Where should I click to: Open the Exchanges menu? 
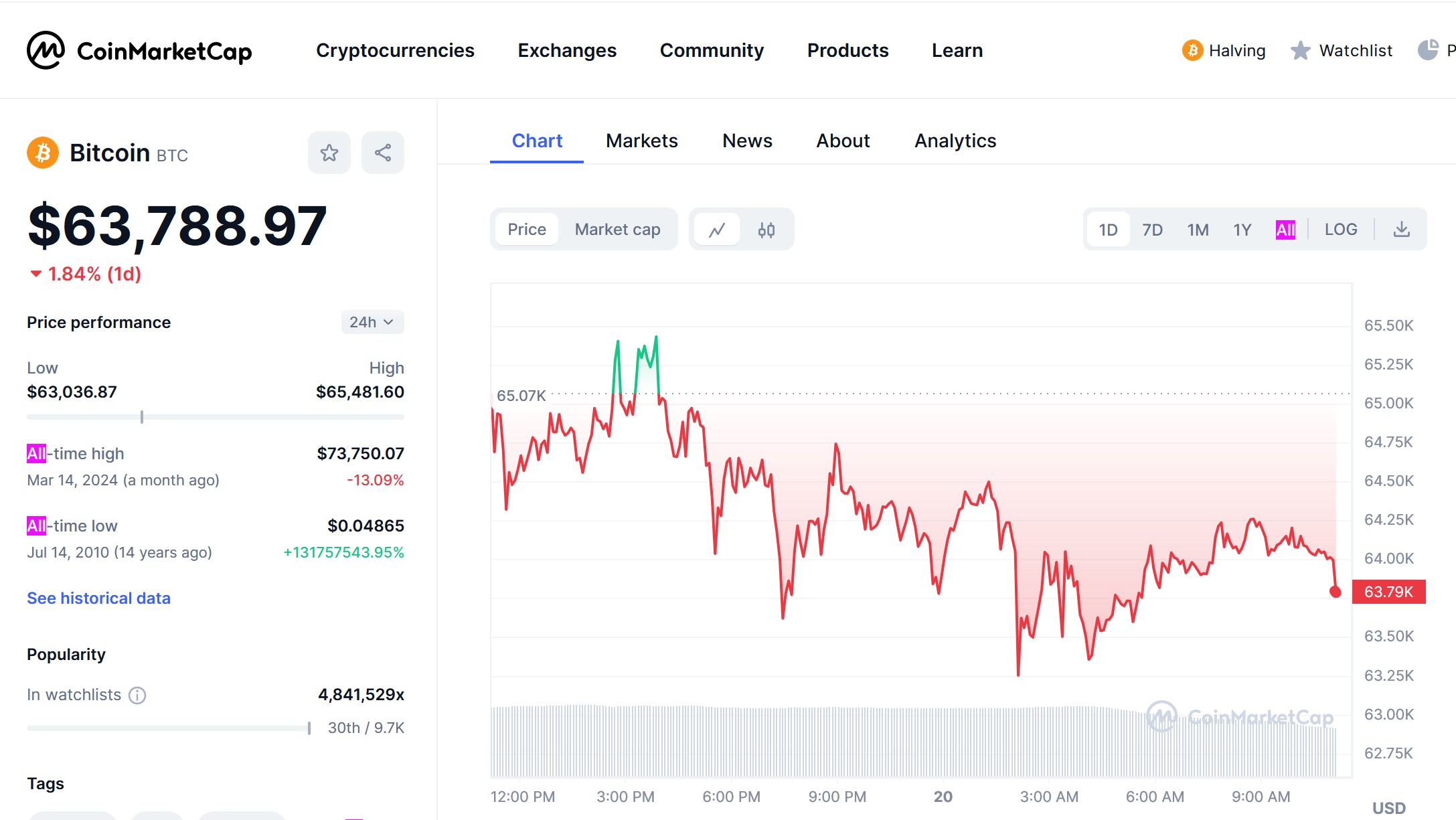click(x=567, y=50)
